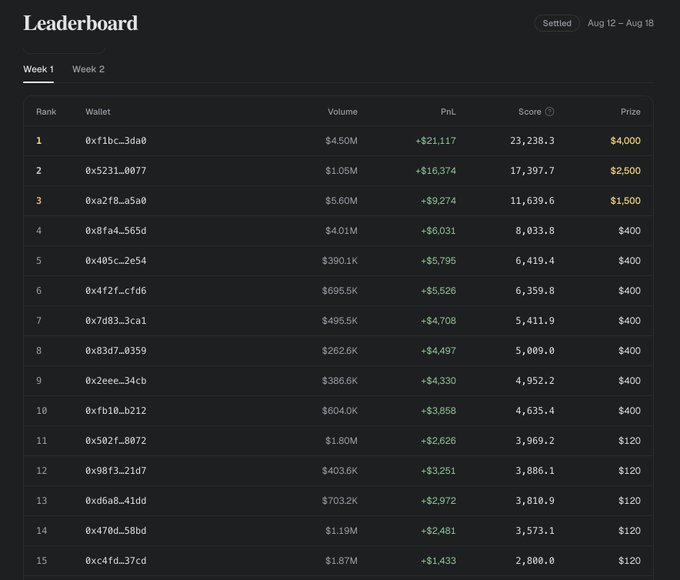Select wallet 0x405c…2e54
This screenshot has width=680, height=580.
116,261
